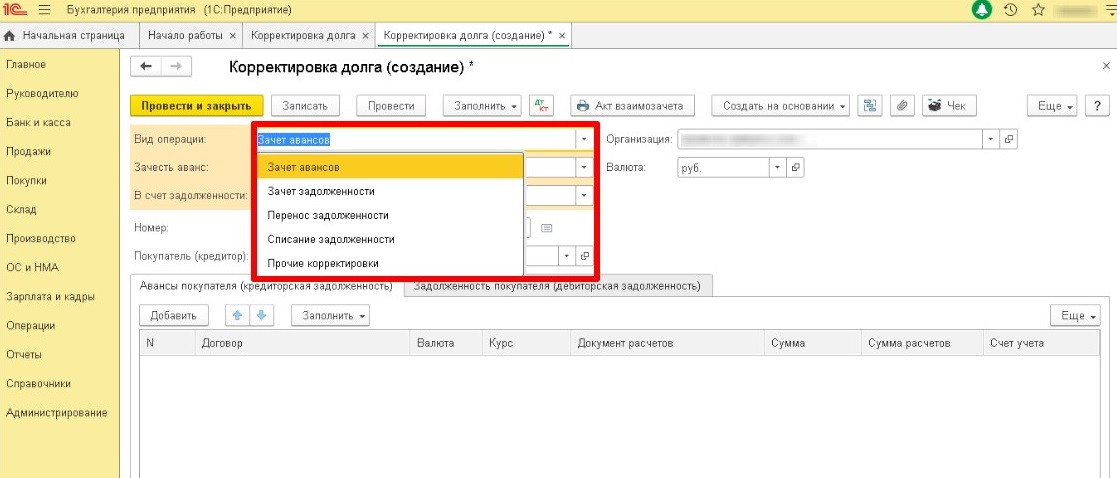Click the back navigation arrow
Image resolution: width=1117 pixels, height=478 pixels.
[x=147, y=66]
